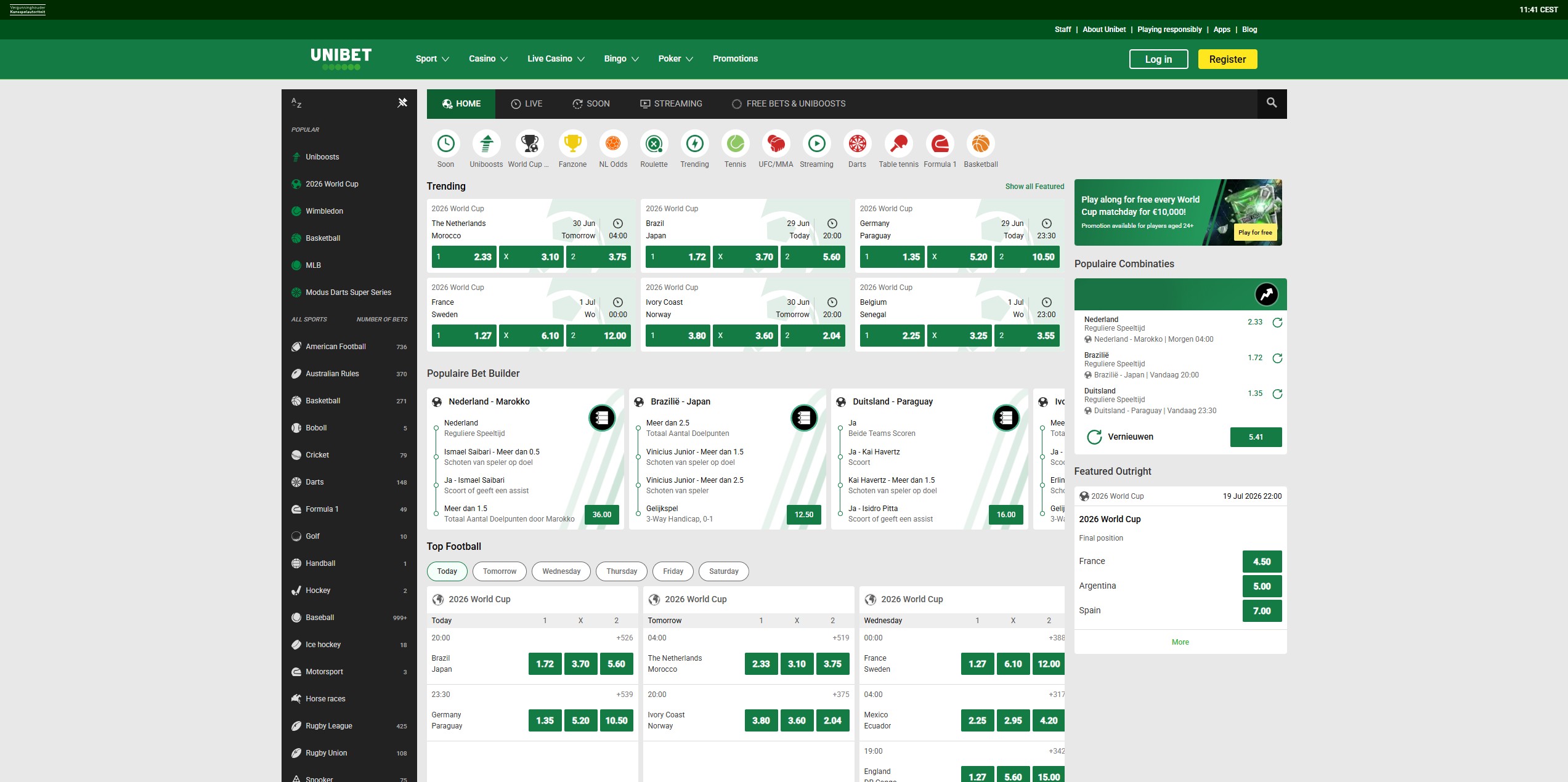Expand American Football in the sidebar
Screen dimensions: 1568x782
tap(349, 347)
